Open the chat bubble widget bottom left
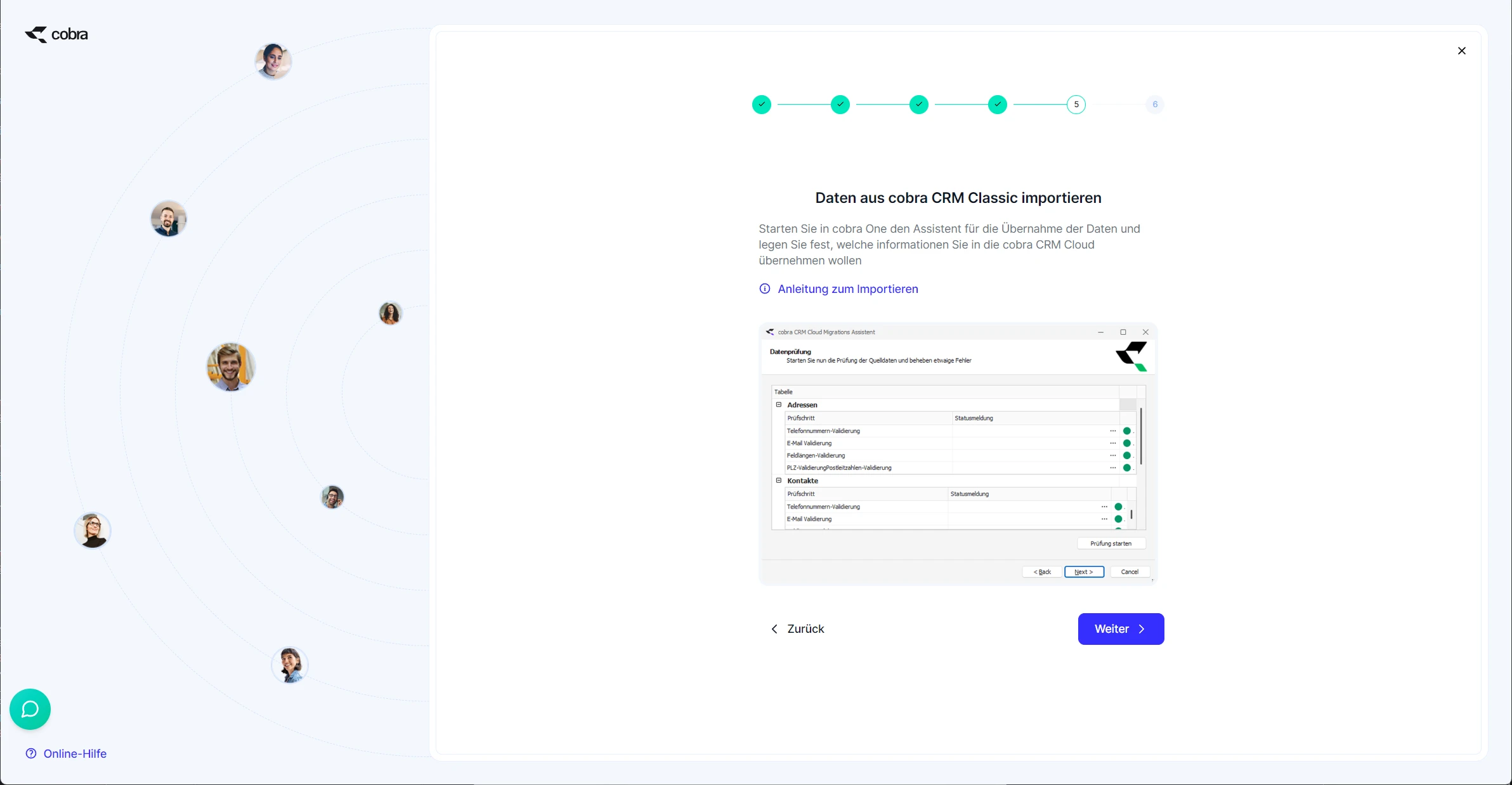This screenshot has width=1512, height=785. pyautogui.click(x=29, y=709)
